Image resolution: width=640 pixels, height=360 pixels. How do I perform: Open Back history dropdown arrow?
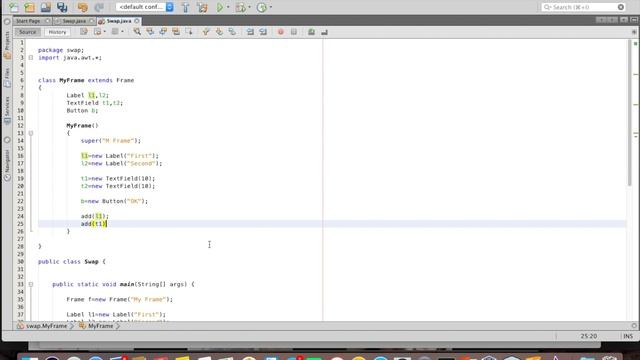(x=105, y=32)
